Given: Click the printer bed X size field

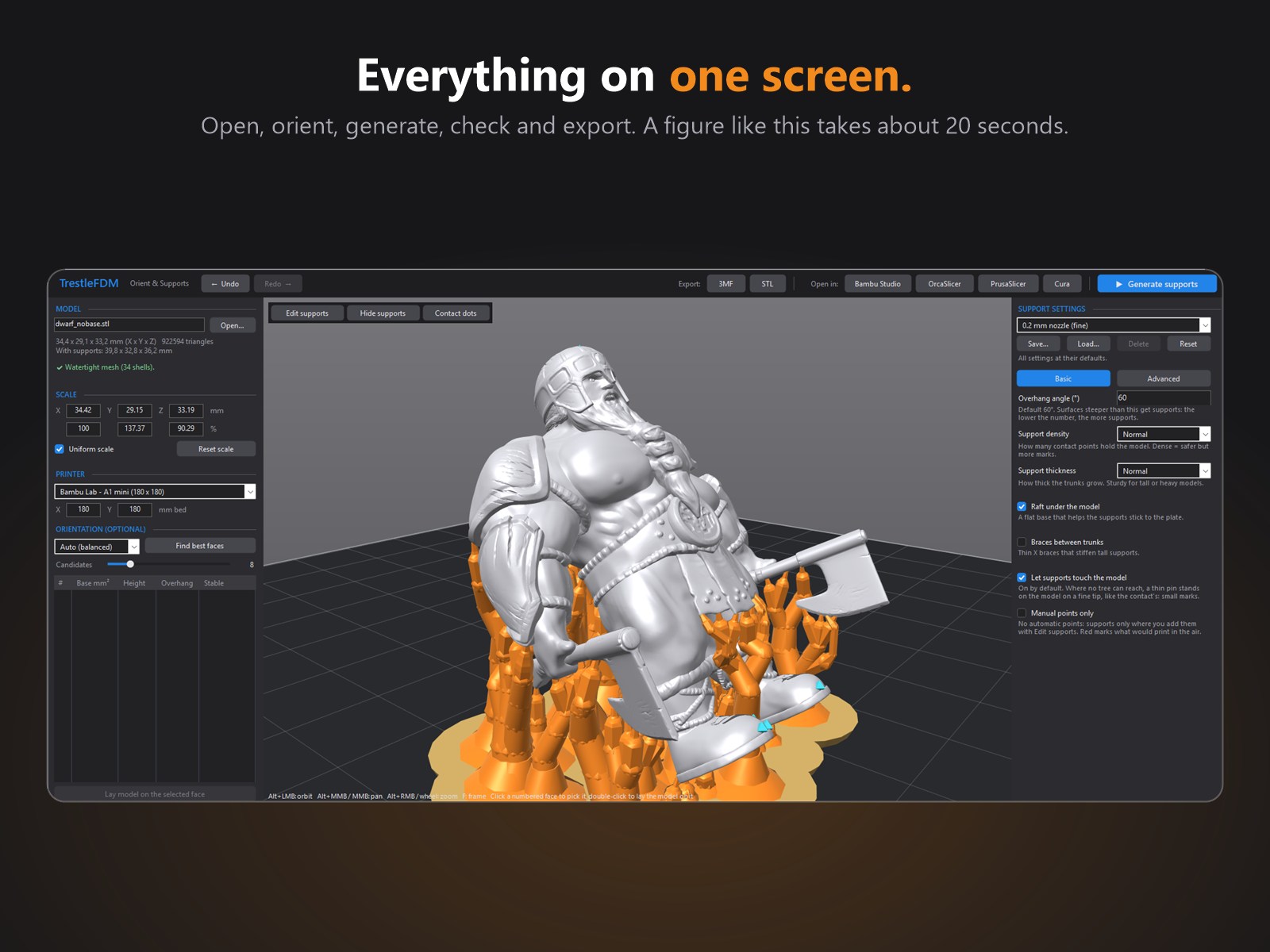Looking at the screenshot, I should (83, 509).
